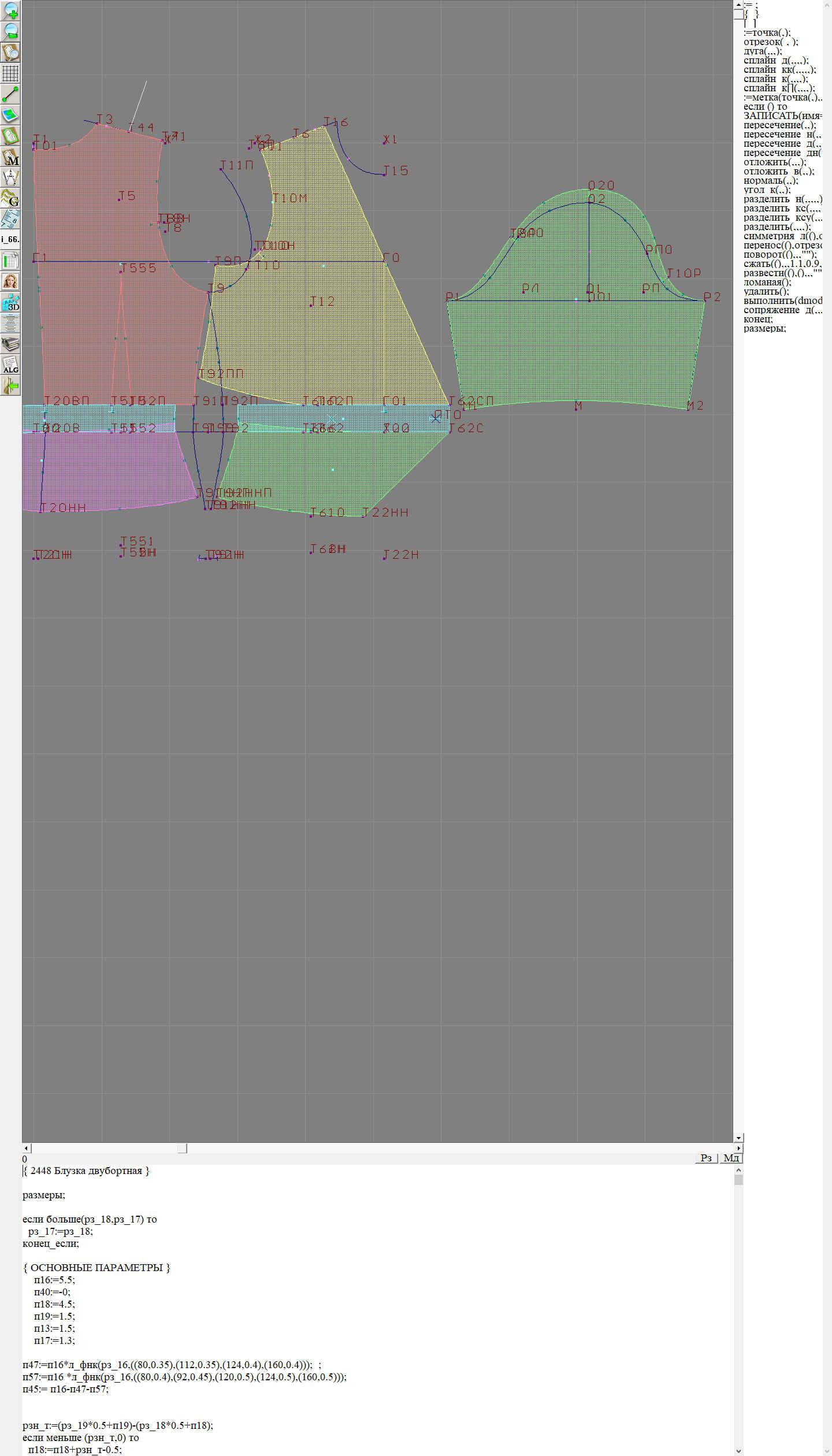Click the canvas vertical scrollbar down arrow
Viewport: 832px width, 1456px height.
point(738,1138)
